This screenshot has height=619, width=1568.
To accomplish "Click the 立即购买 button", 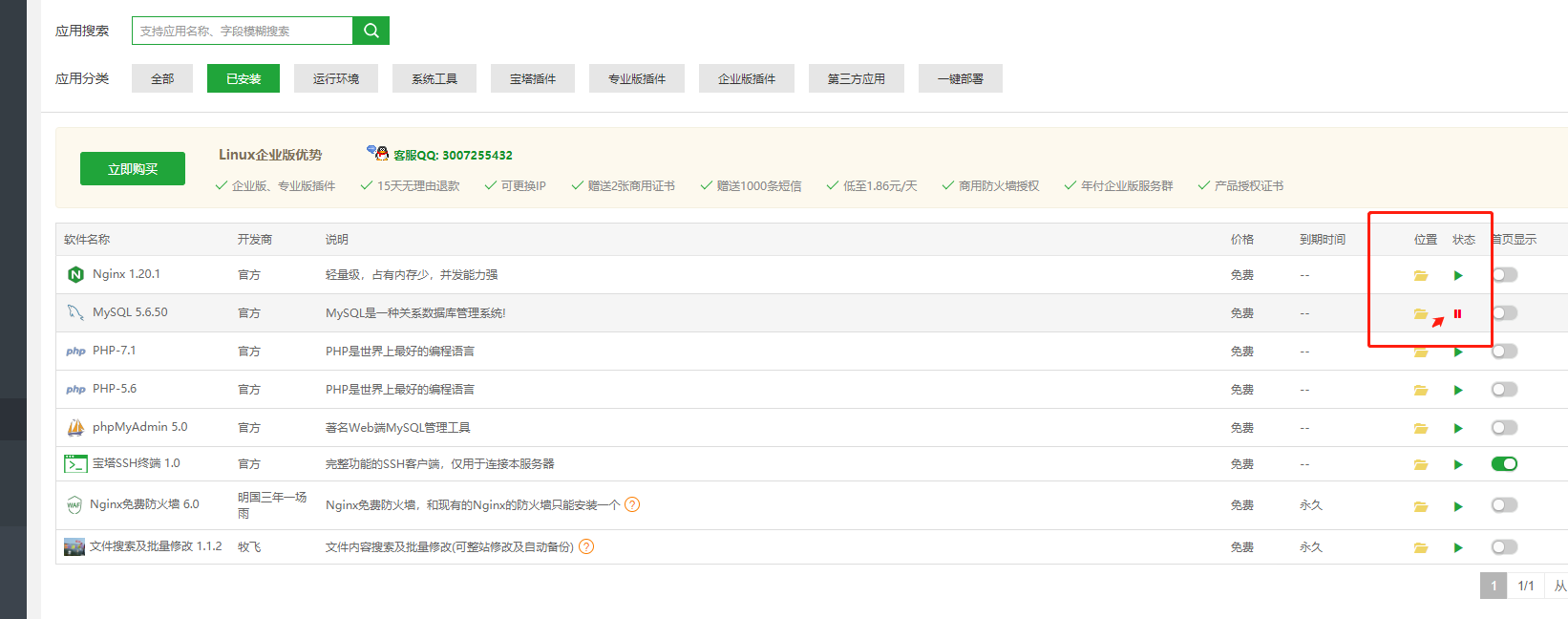I will 133,169.
